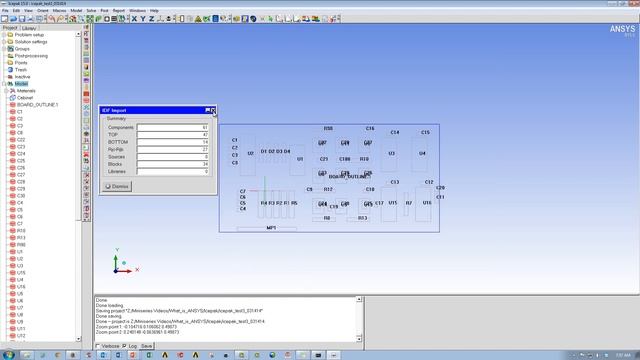The image size is (640, 360).
Task: Click the open project toolbar icon
Action: (x=13, y=19)
